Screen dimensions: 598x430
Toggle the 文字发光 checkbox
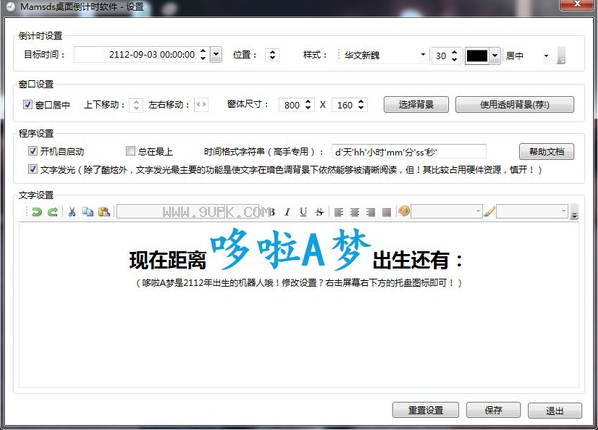(33, 169)
